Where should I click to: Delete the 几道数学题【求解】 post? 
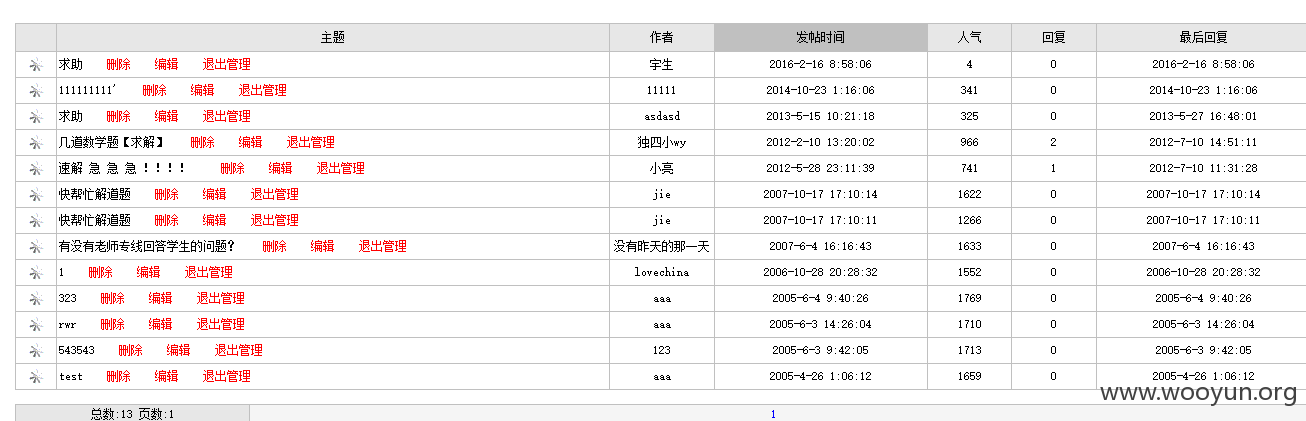tap(202, 143)
